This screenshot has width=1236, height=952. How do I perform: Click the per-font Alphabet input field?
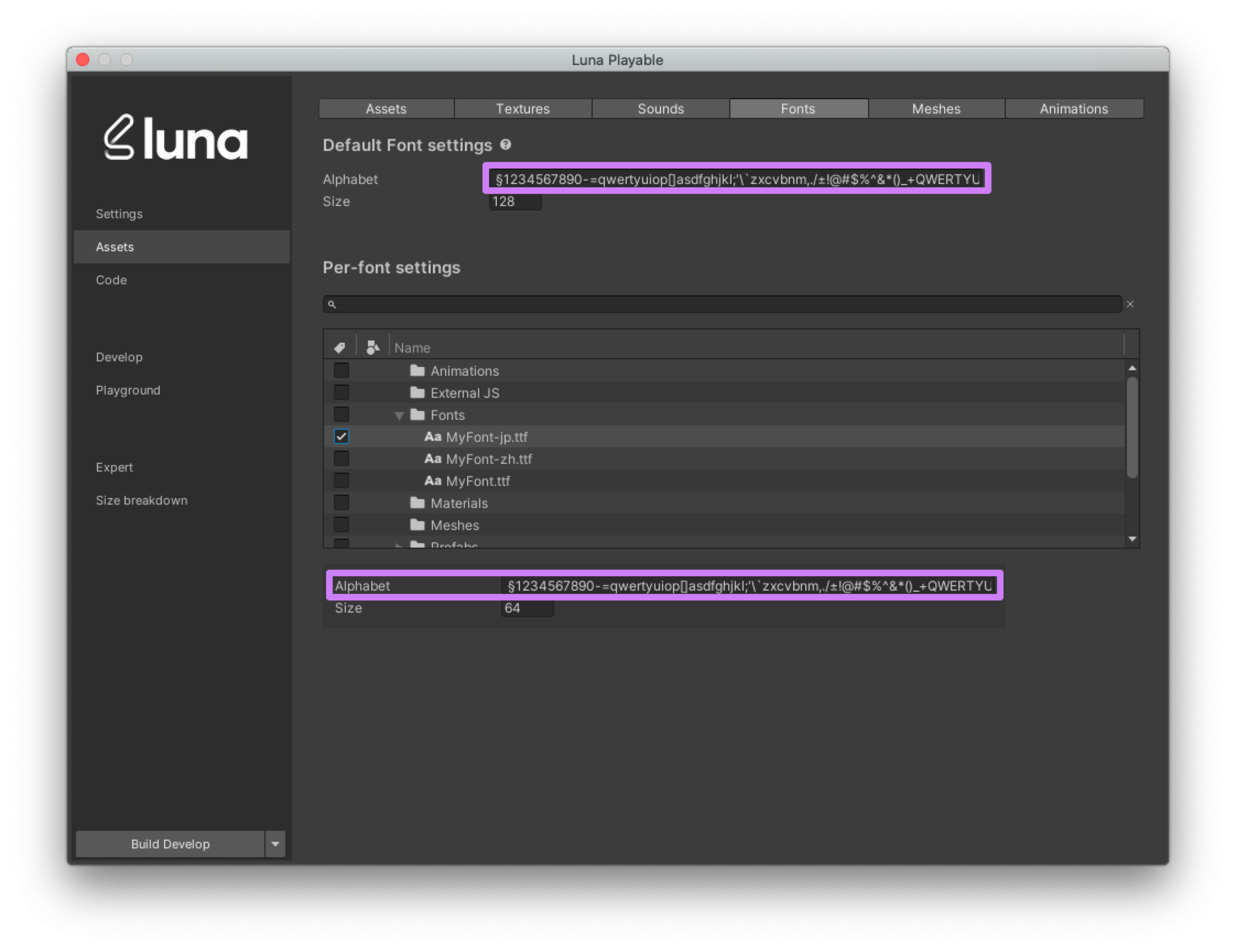(749, 585)
